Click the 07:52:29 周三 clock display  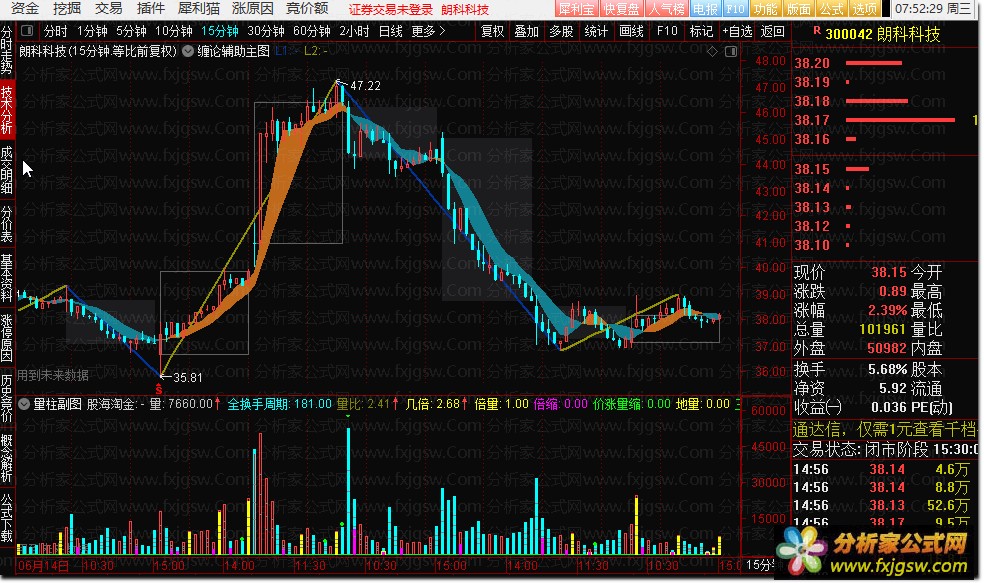[934, 9]
